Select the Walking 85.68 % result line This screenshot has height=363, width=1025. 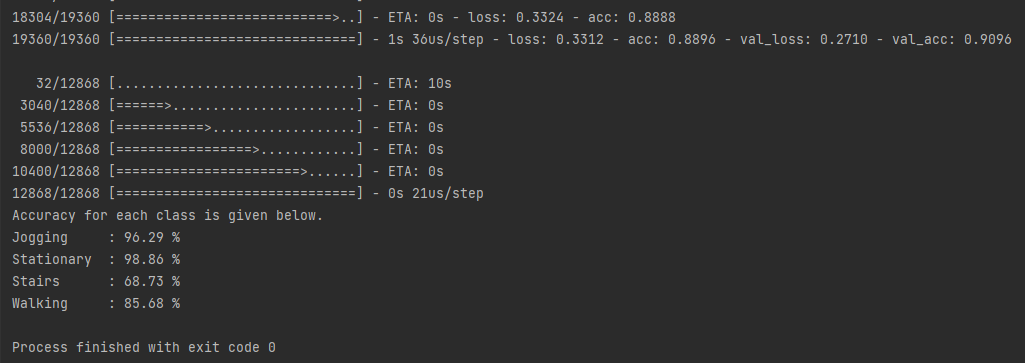pos(96,303)
